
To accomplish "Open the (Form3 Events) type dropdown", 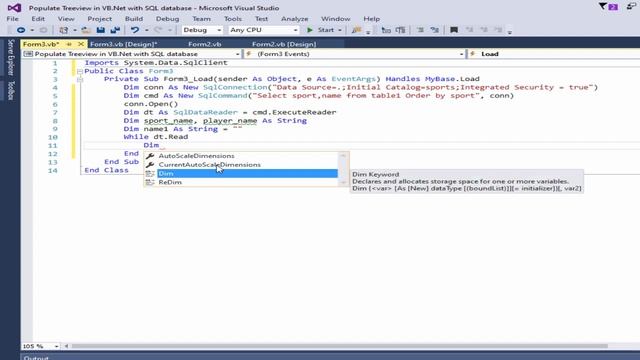I will 354,54.
